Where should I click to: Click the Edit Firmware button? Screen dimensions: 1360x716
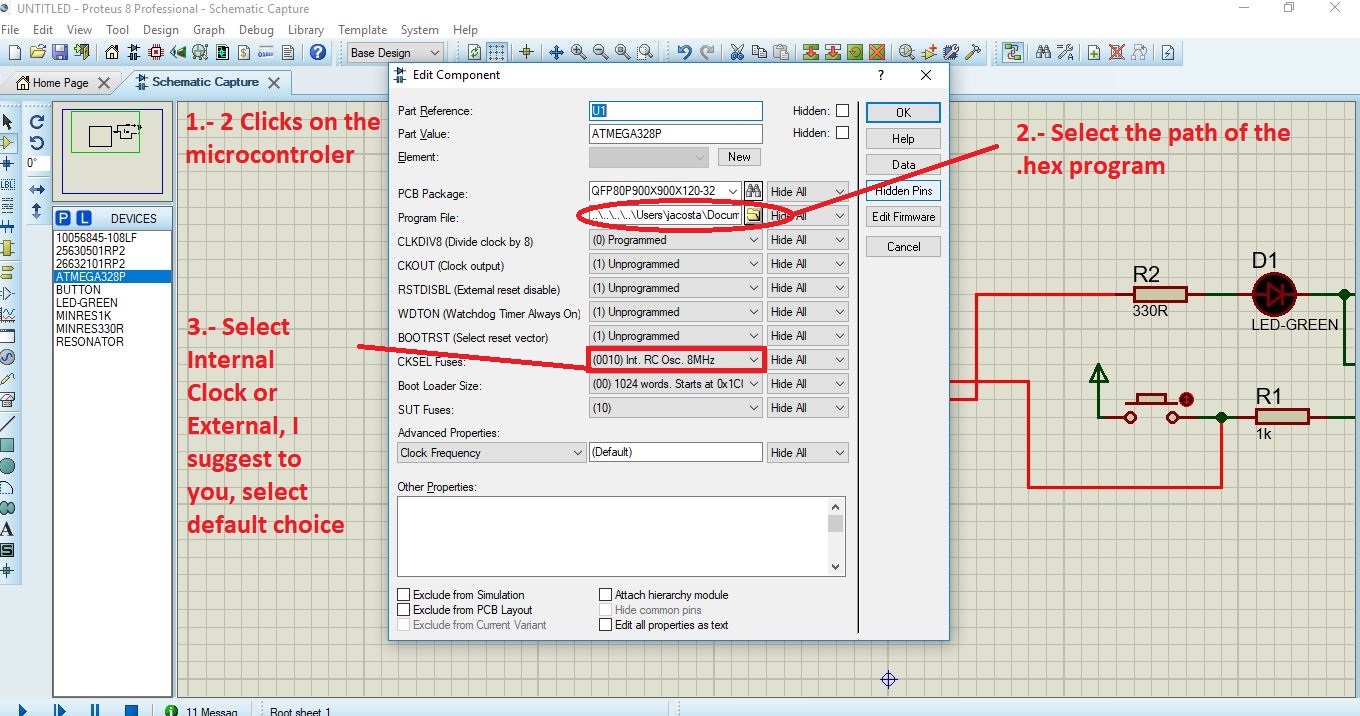(x=903, y=217)
